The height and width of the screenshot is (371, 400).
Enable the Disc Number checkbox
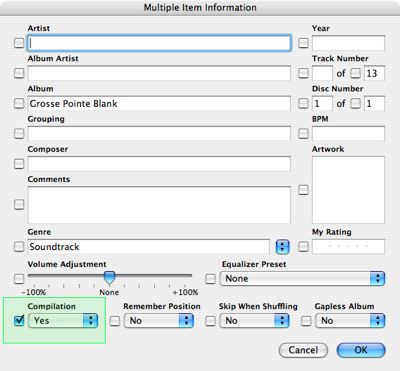point(303,104)
